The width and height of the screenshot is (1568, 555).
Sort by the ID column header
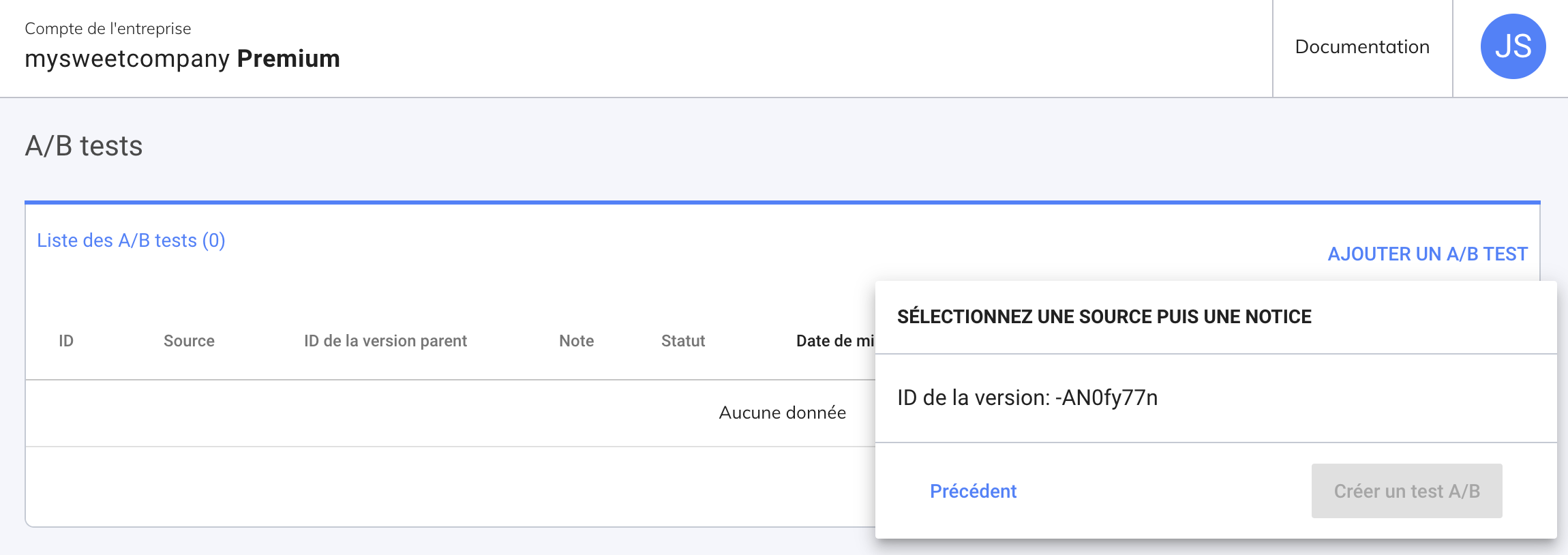(66, 341)
